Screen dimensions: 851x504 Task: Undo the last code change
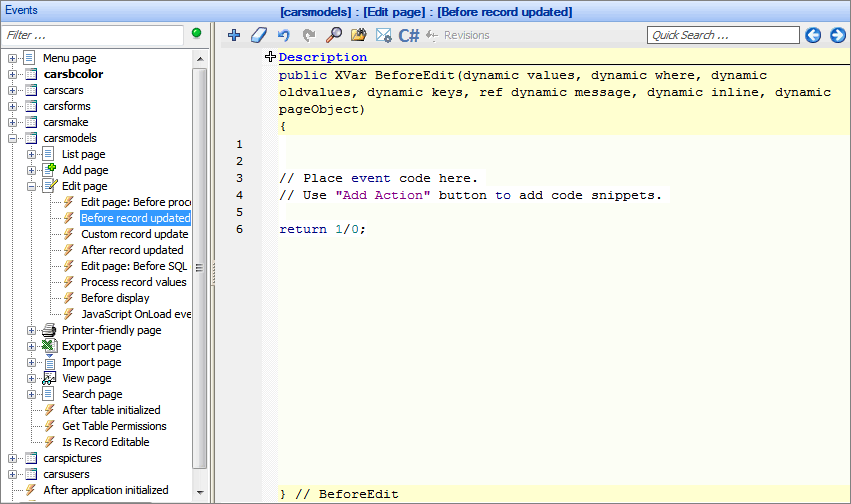tap(283, 35)
